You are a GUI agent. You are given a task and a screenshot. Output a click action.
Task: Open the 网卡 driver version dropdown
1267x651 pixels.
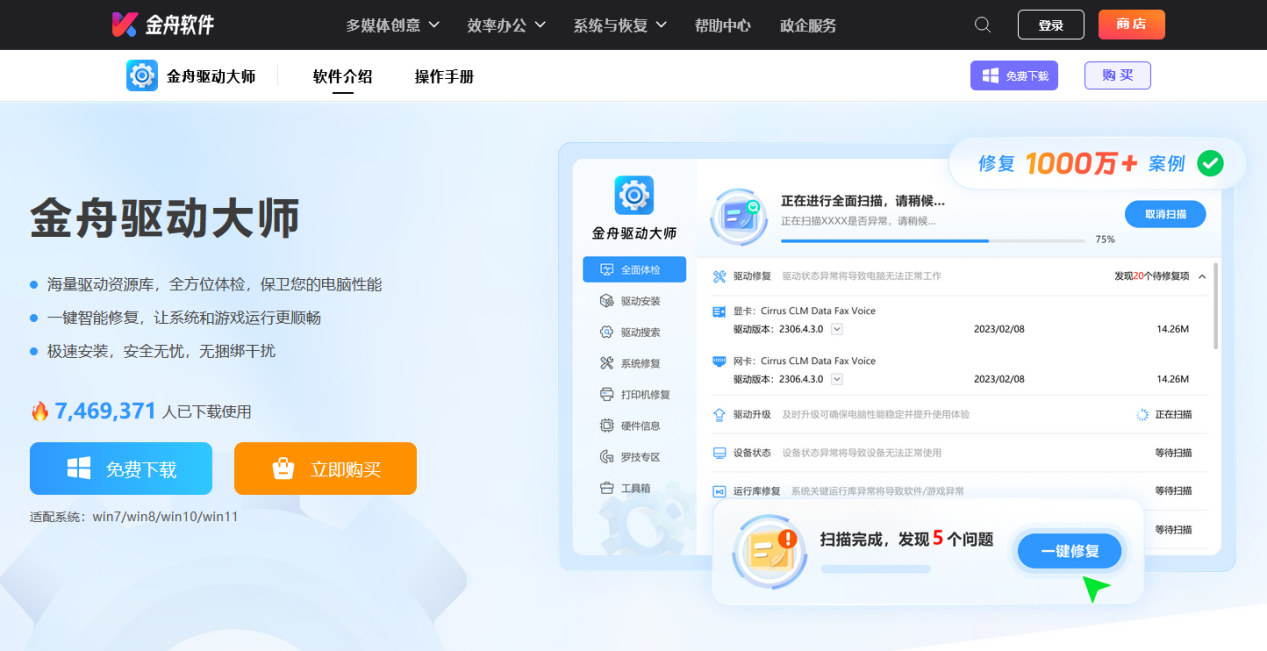tap(837, 379)
